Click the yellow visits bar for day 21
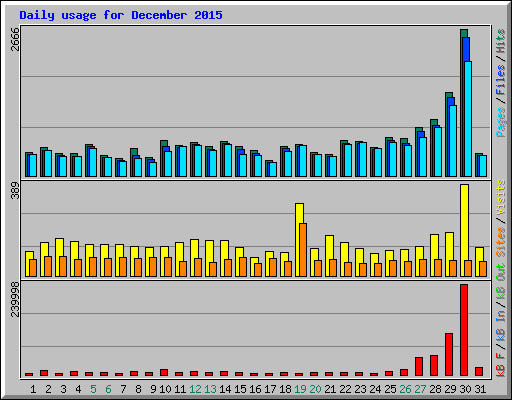 (329, 256)
